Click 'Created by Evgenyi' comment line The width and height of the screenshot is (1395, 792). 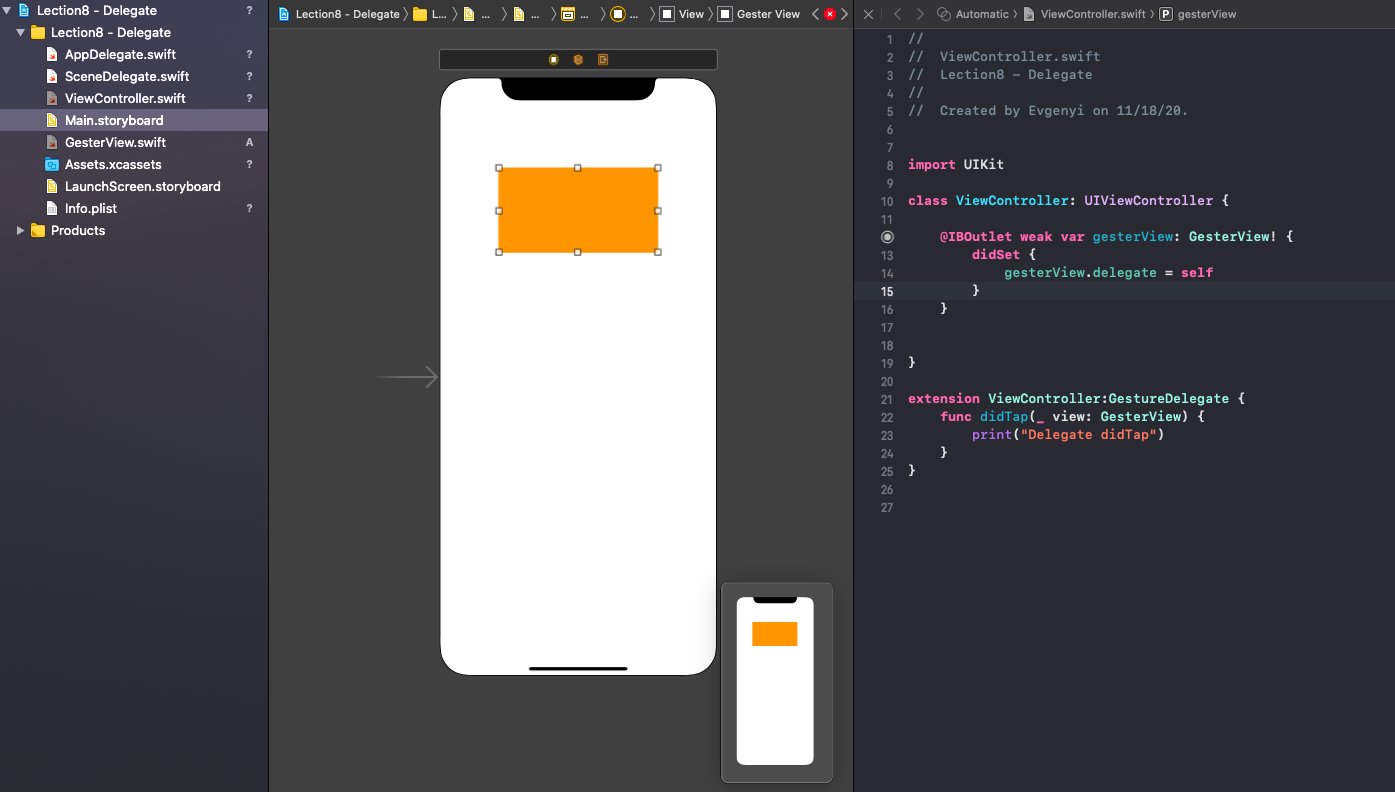[x=1048, y=110]
